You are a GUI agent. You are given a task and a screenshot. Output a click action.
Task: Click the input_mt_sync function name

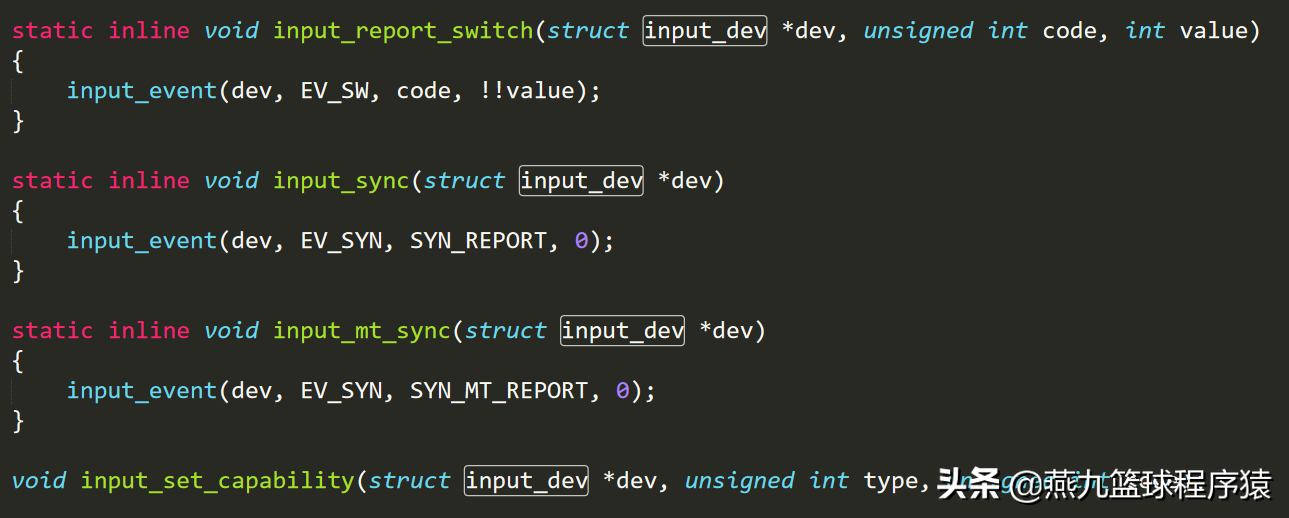coord(362,331)
